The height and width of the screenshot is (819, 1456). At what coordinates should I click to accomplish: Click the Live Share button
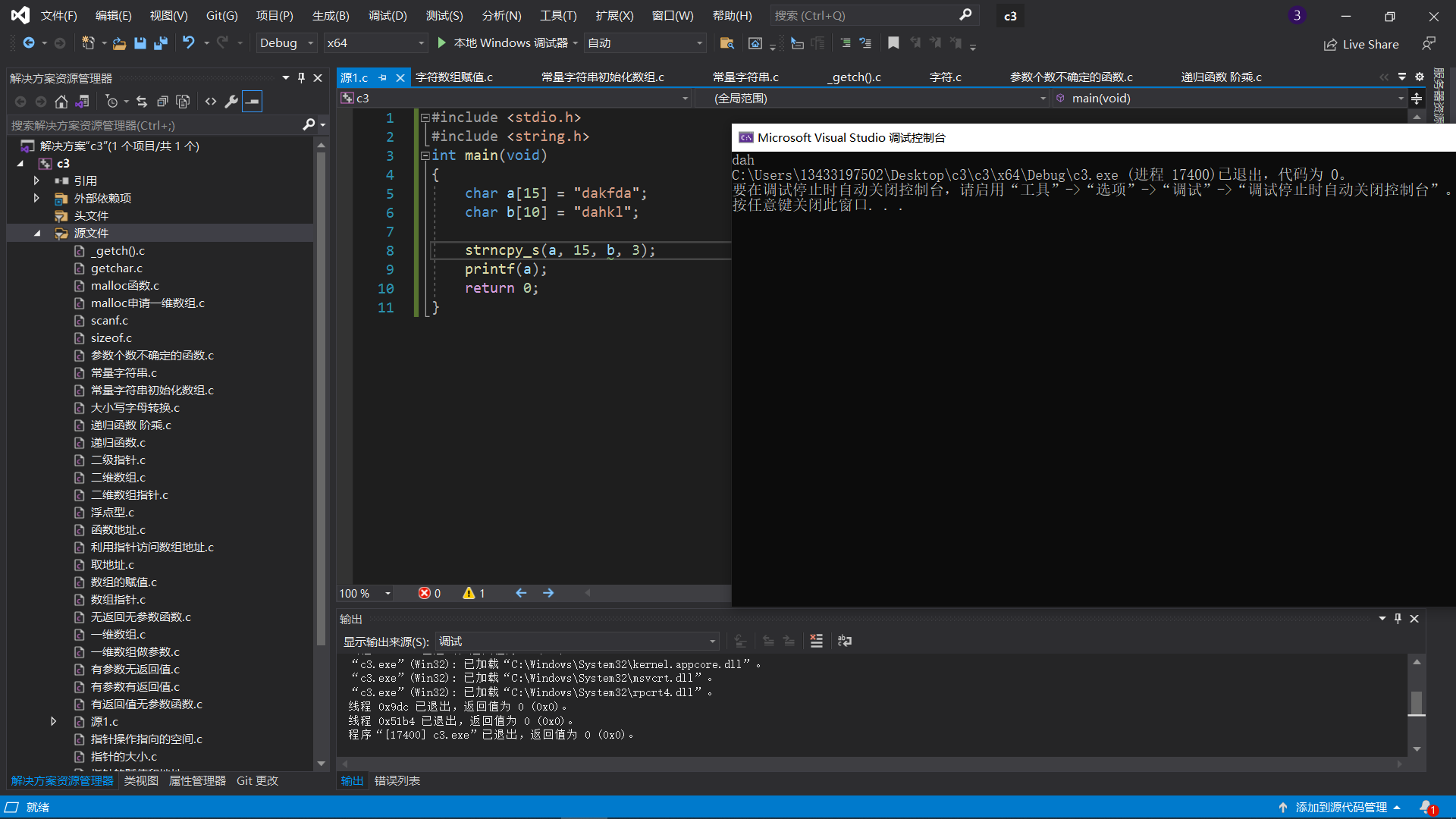click(1362, 45)
